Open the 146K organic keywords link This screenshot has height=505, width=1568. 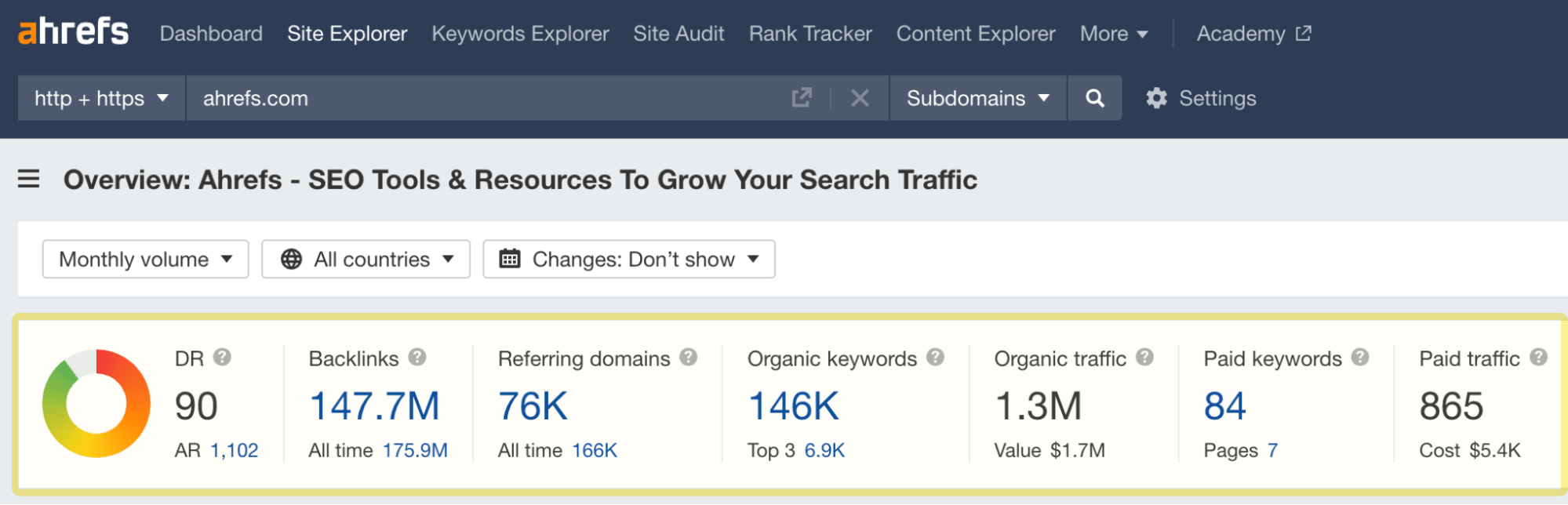pos(794,406)
